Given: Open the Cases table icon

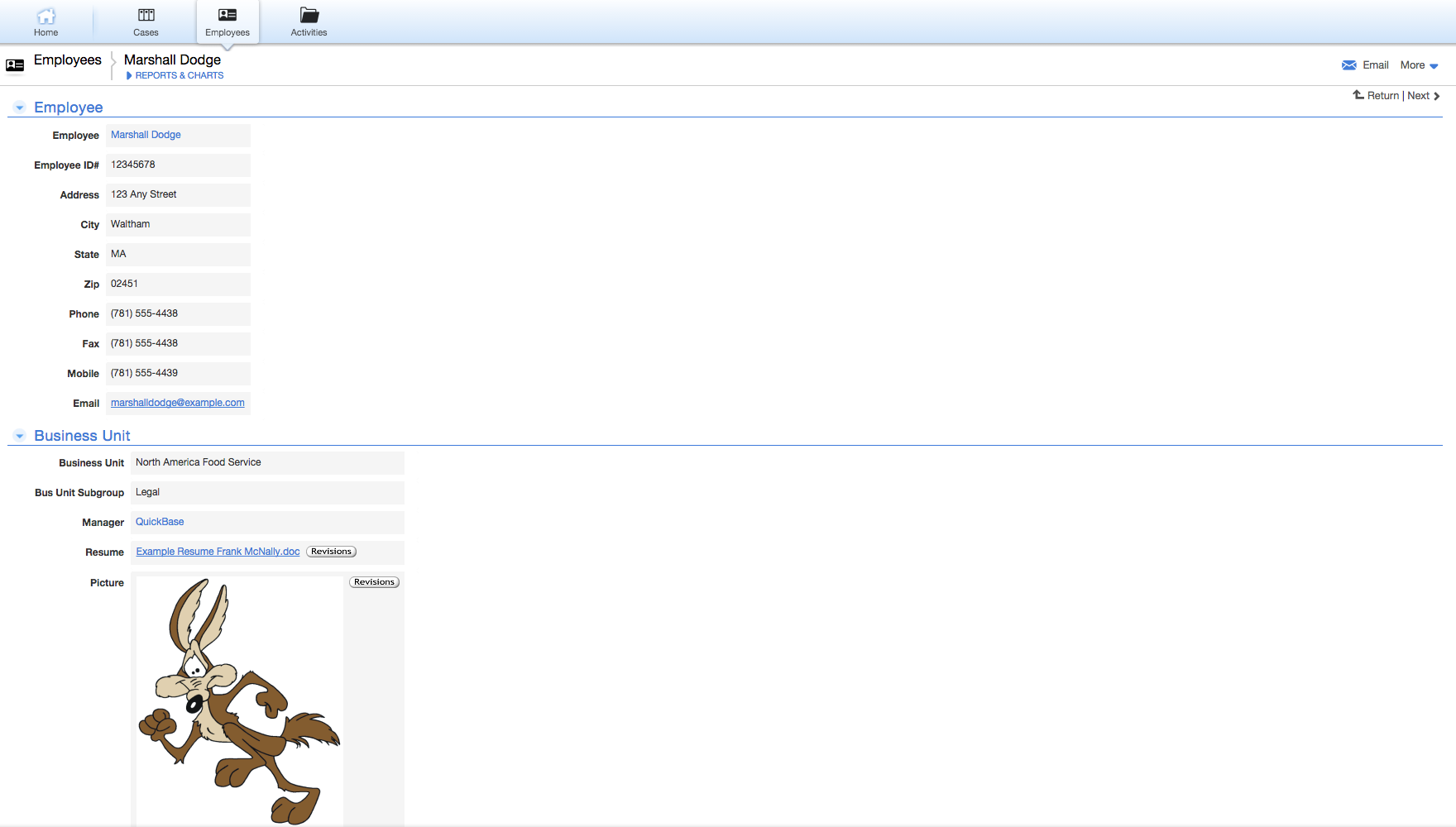Looking at the screenshot, I should (146, 15).
